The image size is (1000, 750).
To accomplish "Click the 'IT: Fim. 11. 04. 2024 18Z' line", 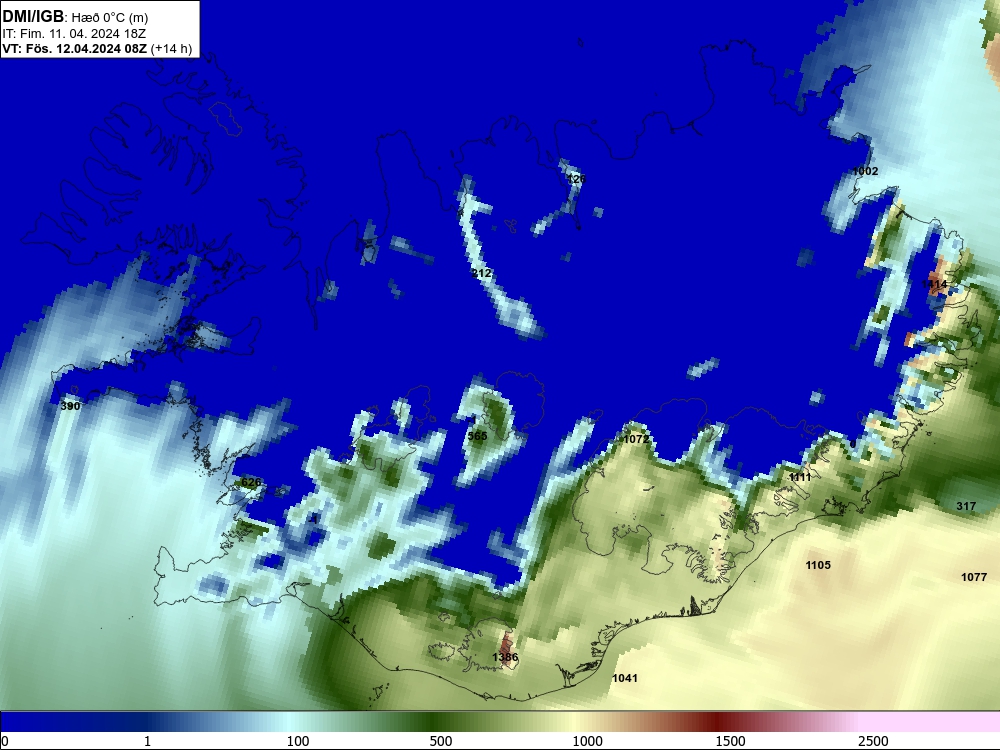I will (74, 34).
